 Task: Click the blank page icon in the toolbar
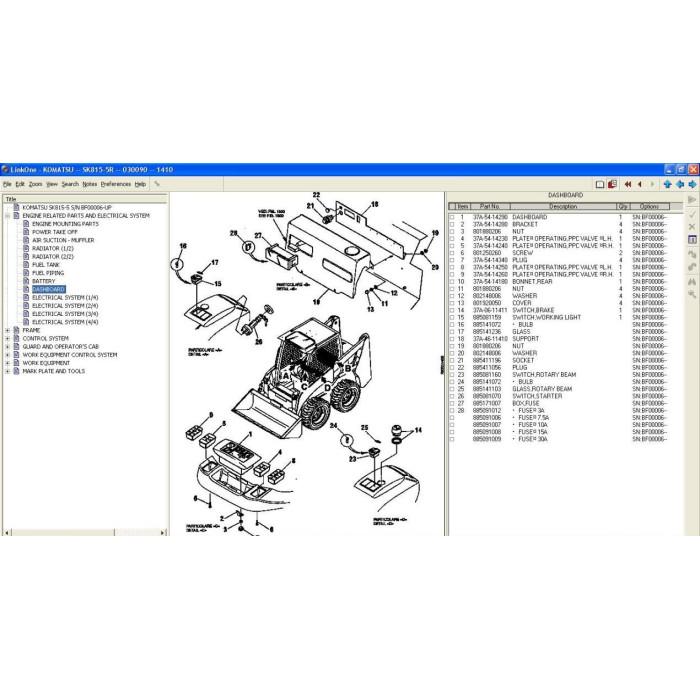pyautogui.click(x=600, y=184)
